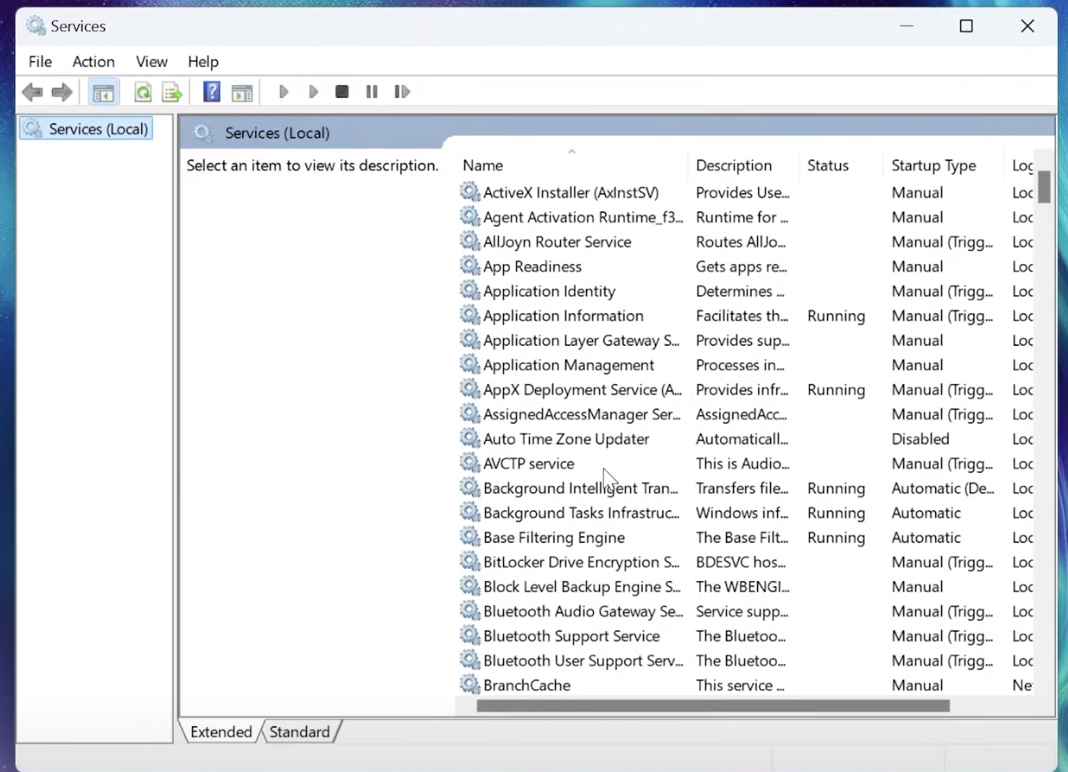The image size is (1068, 772).
Task: Sort by the Startup Type column header
Action: (943, 165)
